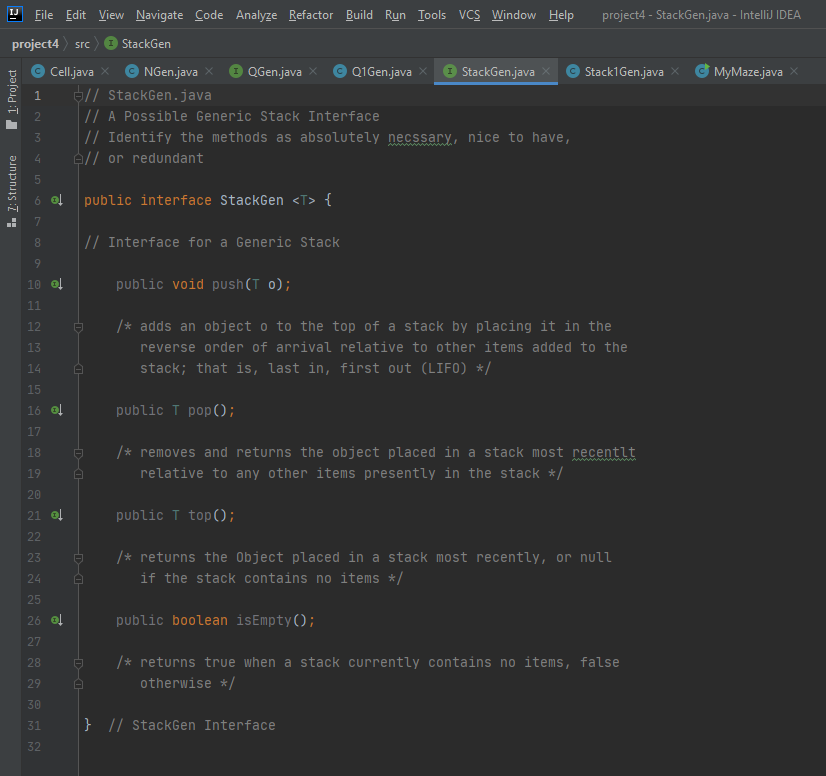
Task: Close the MyMaze.java tab
Action: [794, 71]
